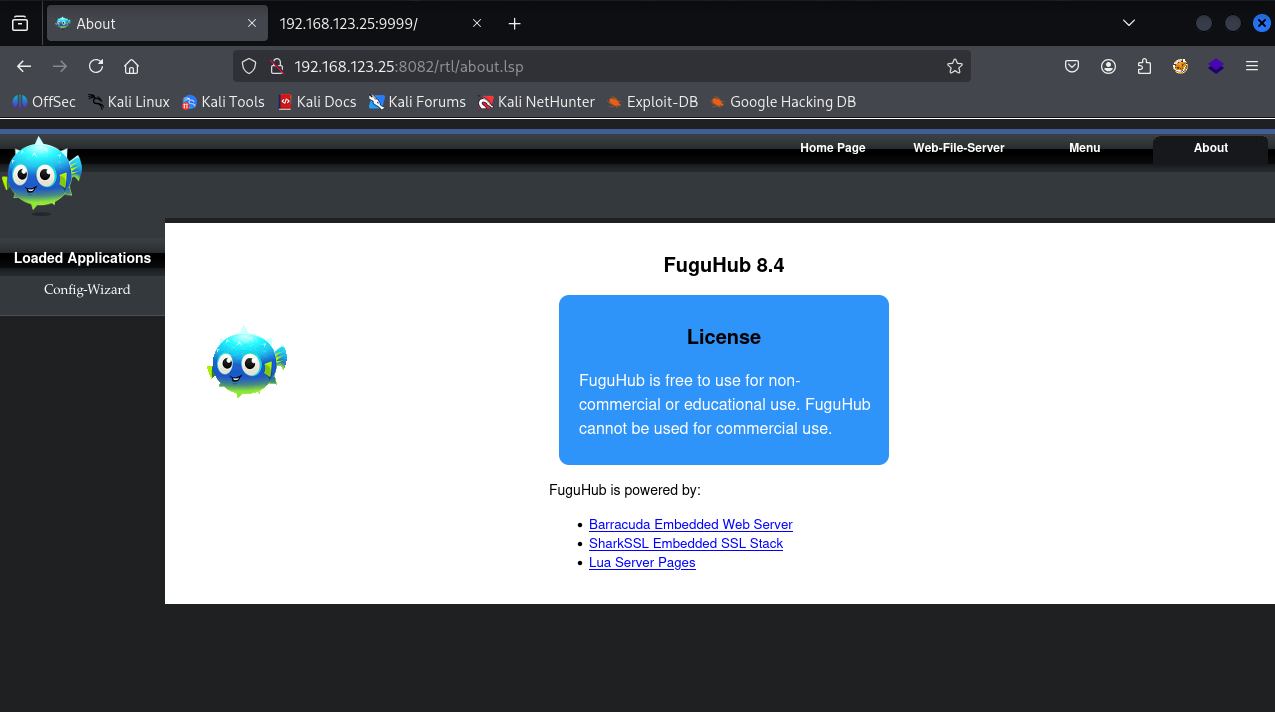Open the Barracuda Embedded Web Server link
1275x712 pixels.
pyautogui.click(x=690, y=524)
